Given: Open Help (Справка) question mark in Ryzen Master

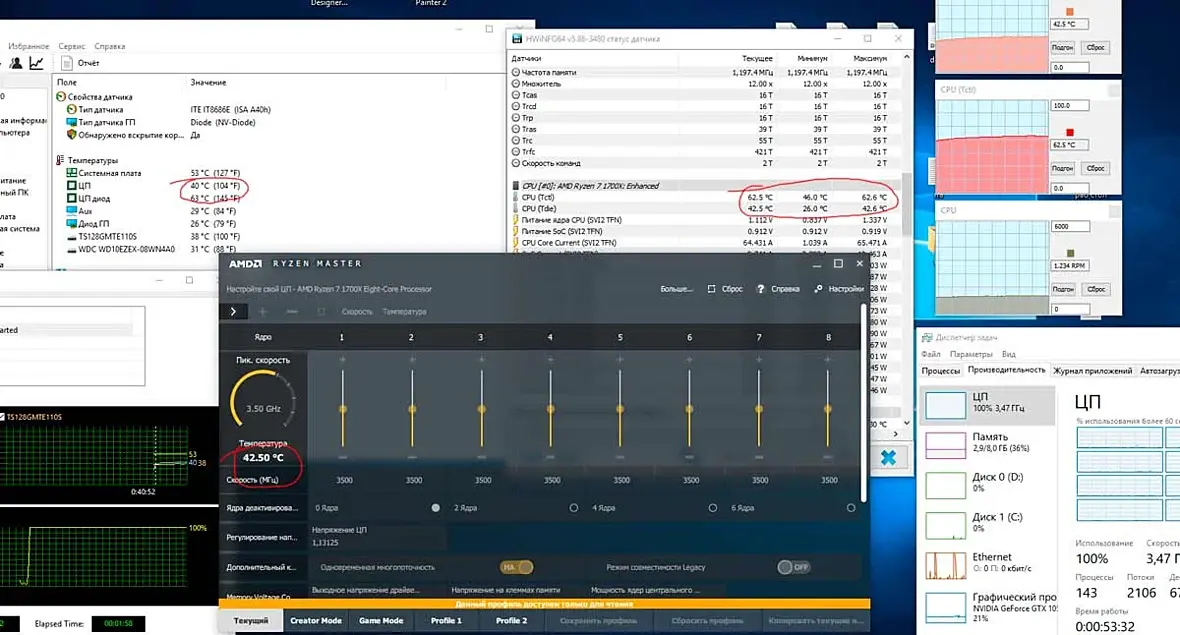Looking at the screenshot, I should pos(760,289).
